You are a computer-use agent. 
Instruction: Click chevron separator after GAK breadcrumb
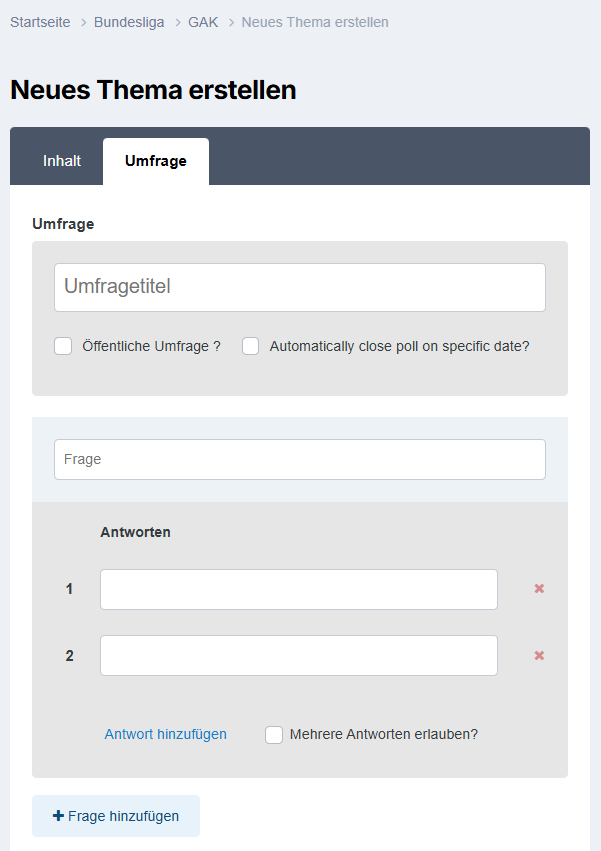coord(231,23)
